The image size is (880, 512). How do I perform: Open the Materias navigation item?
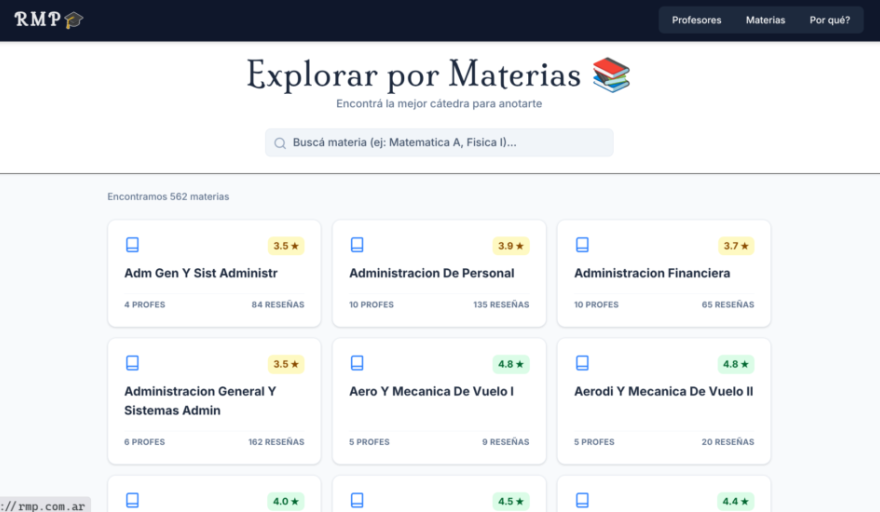[765, 20]
